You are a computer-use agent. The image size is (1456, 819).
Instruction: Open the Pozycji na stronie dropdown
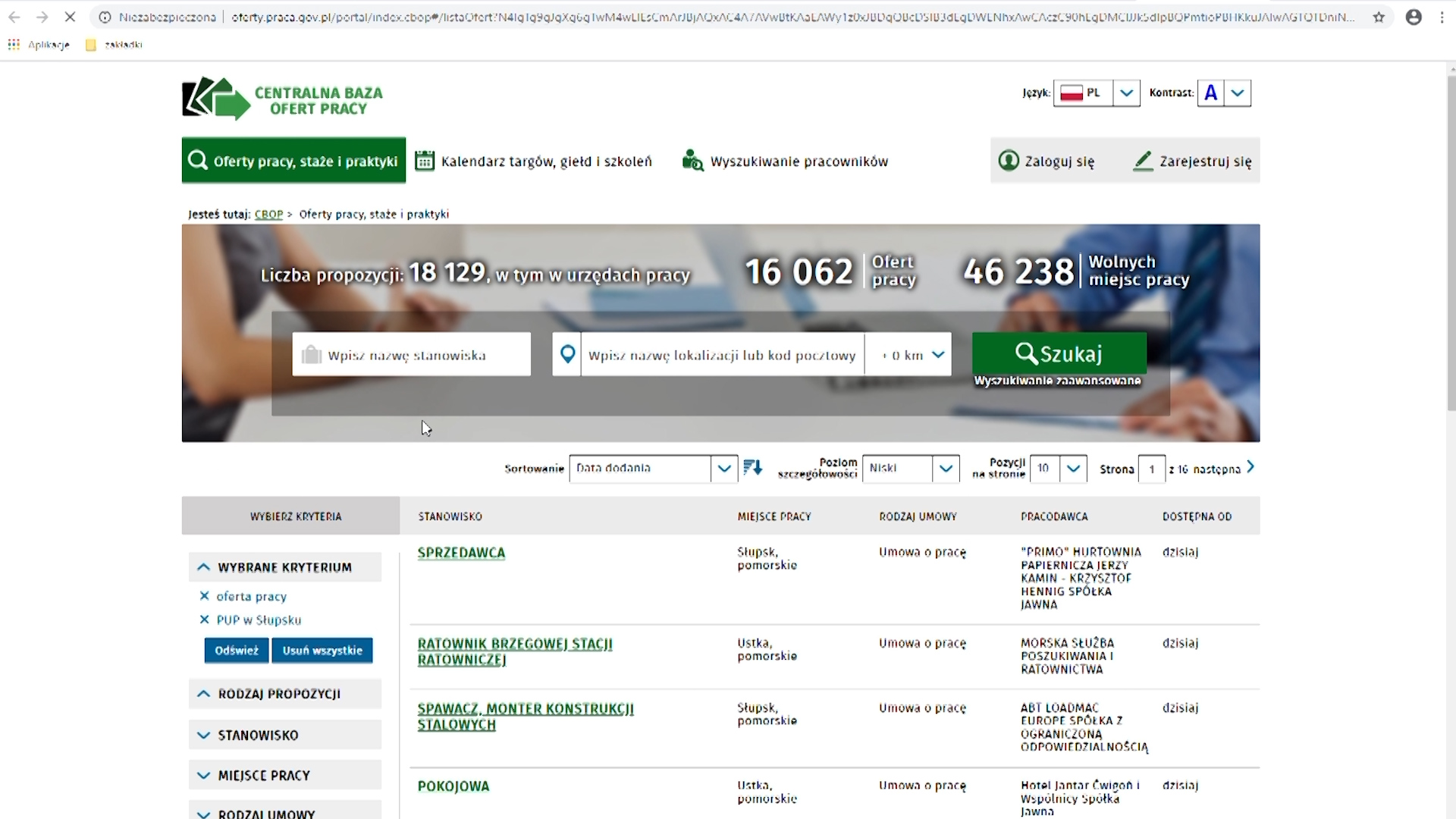click(1059, 469)
